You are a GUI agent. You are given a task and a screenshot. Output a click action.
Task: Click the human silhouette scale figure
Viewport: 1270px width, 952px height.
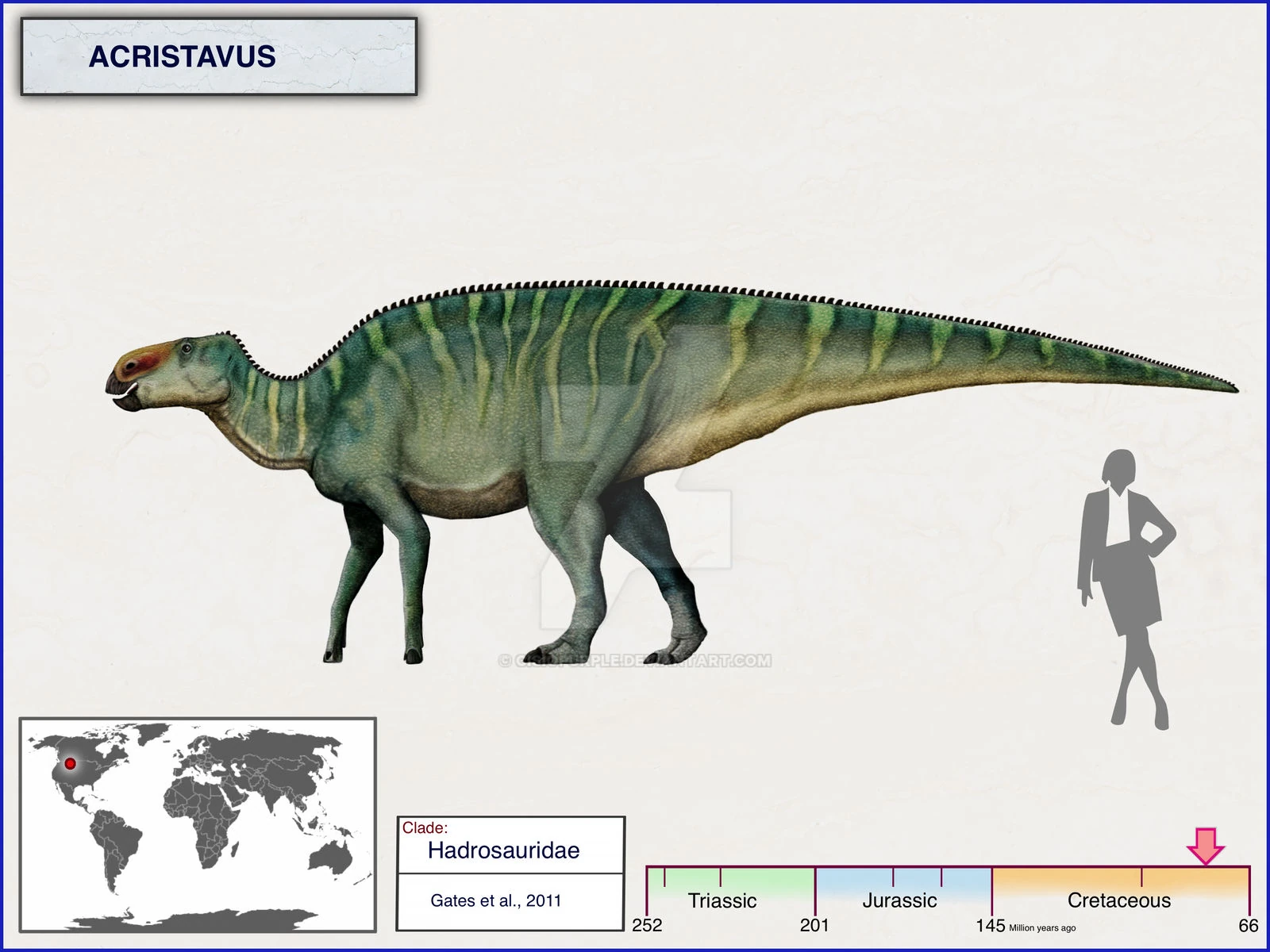(1126, 588)
